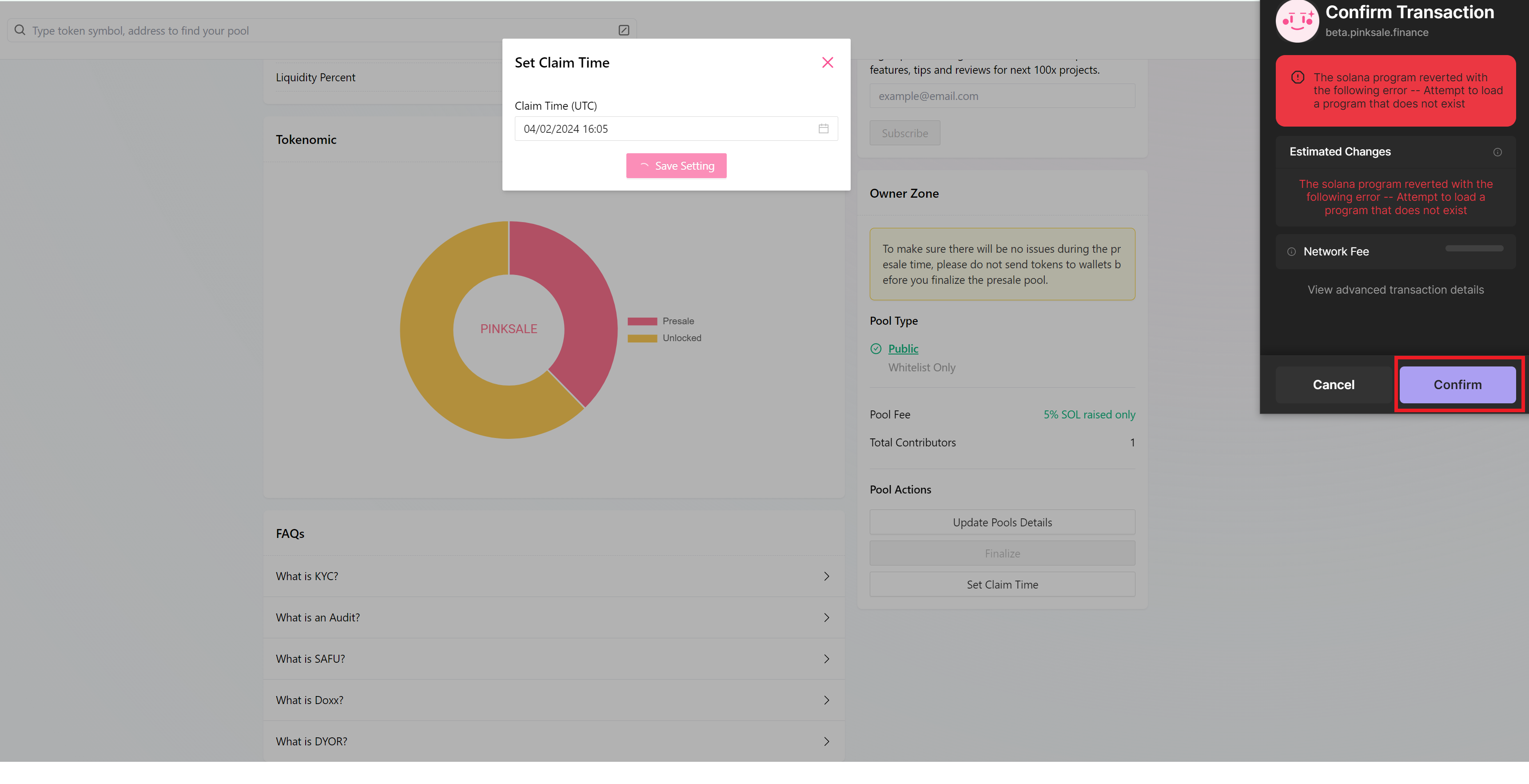Click the Owner Zone heading
The image size is (1529, 784).
pos(904,194)
